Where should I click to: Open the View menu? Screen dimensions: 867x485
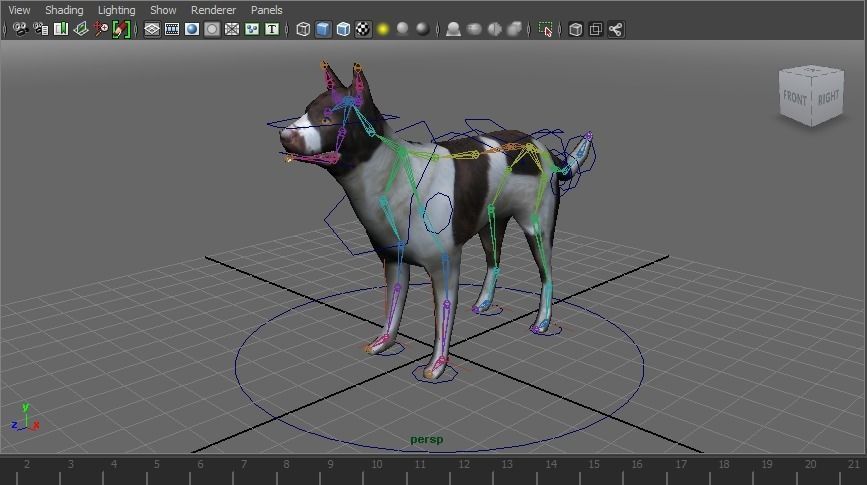(x=19, y=10)
